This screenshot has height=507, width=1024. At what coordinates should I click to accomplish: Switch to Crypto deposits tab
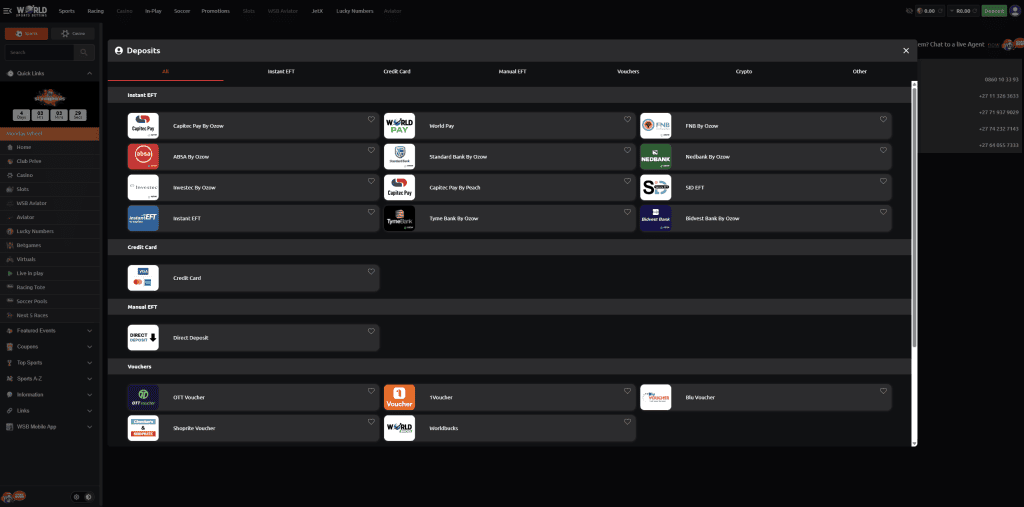[744, 71]
